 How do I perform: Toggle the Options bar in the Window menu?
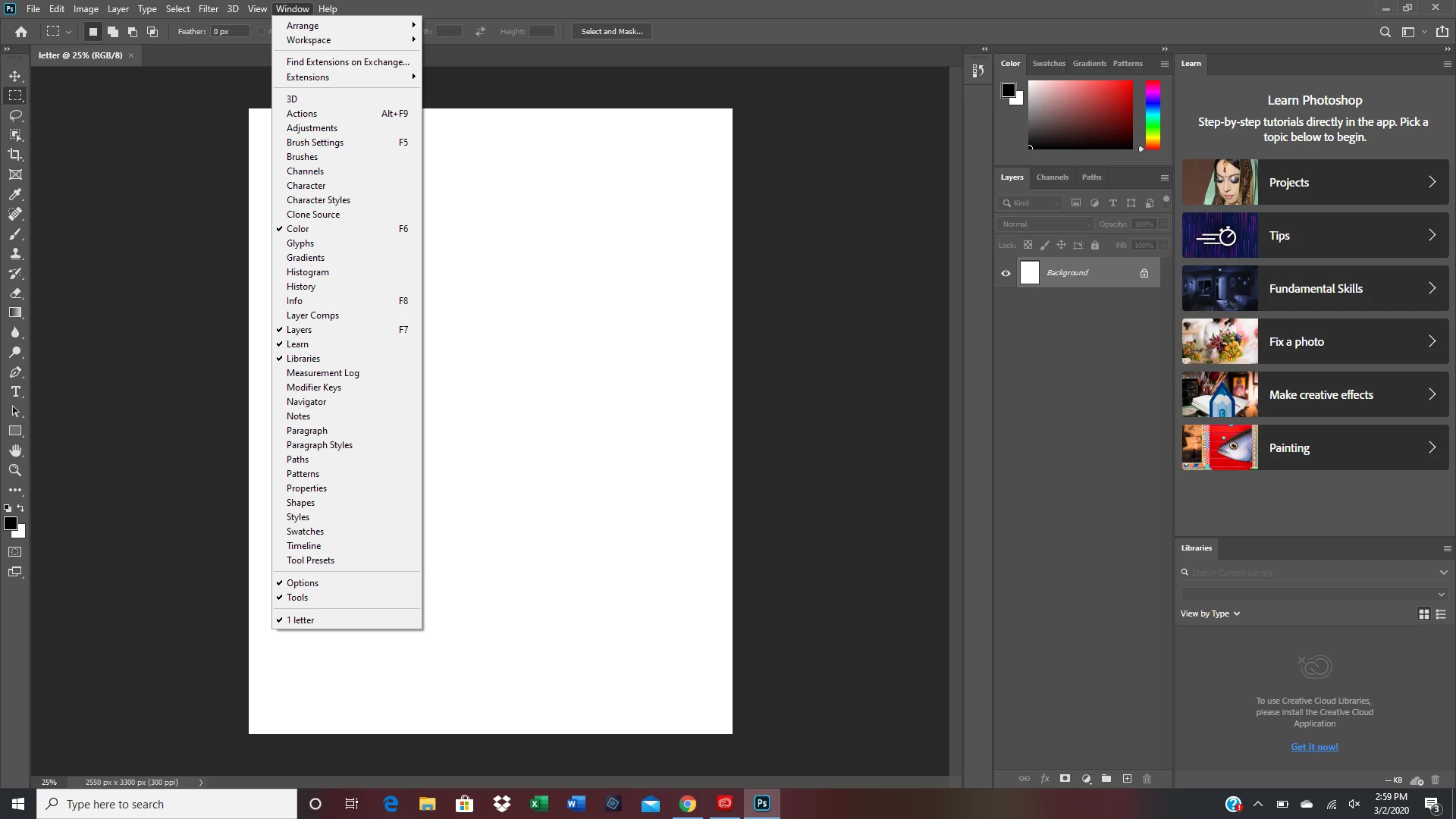(302, 583)
